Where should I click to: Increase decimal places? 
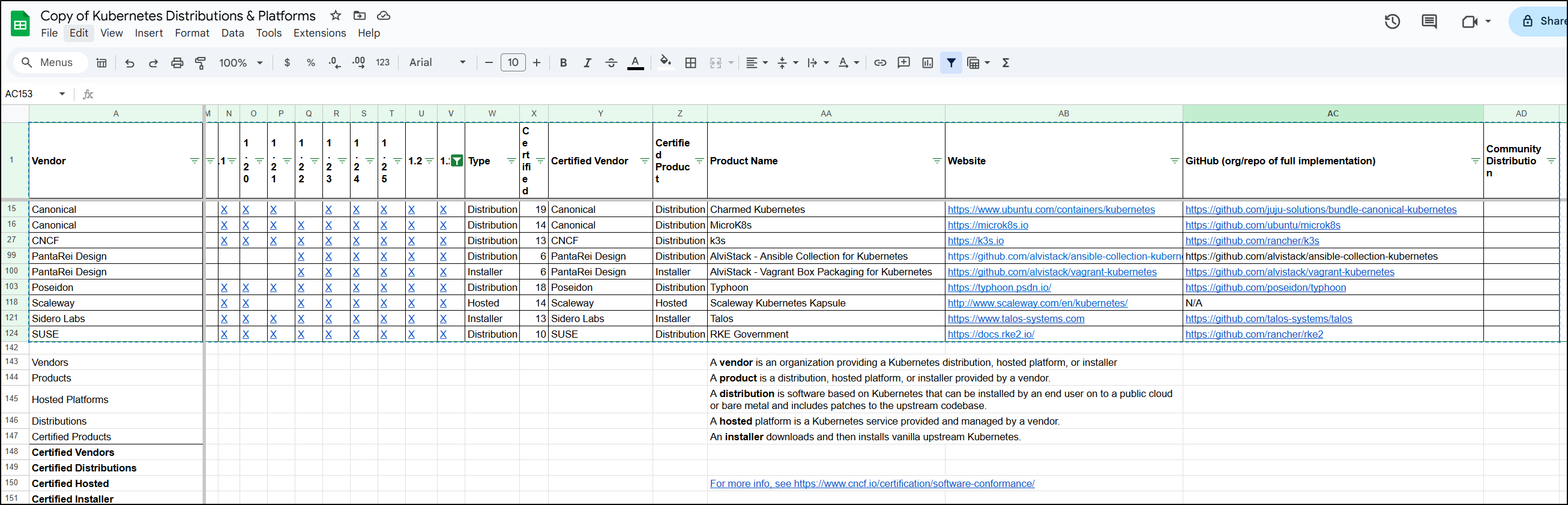pos(359,62)
